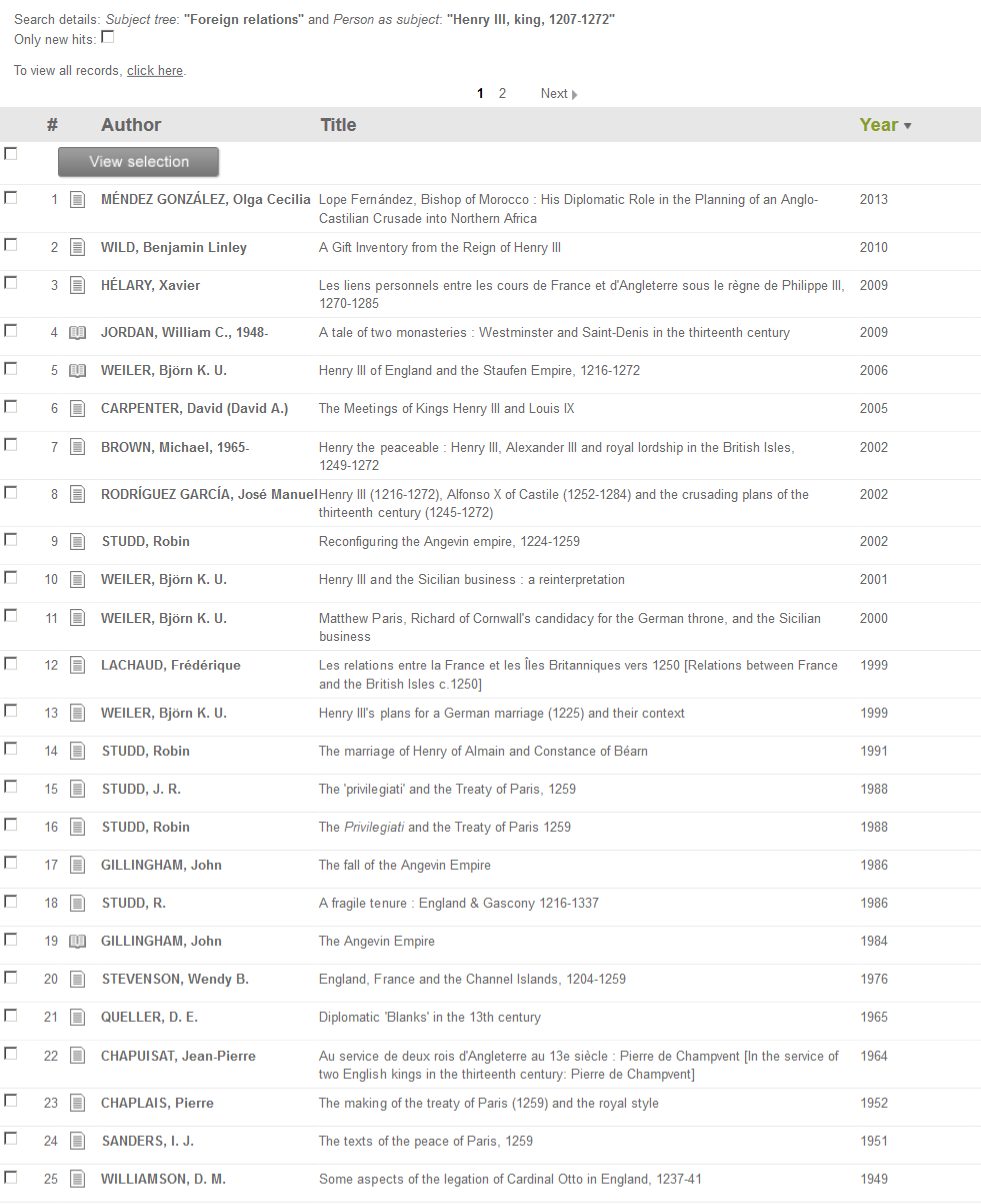Click the article icon beside Carpenter's record

pyautogui.click(x=78, y=409)
